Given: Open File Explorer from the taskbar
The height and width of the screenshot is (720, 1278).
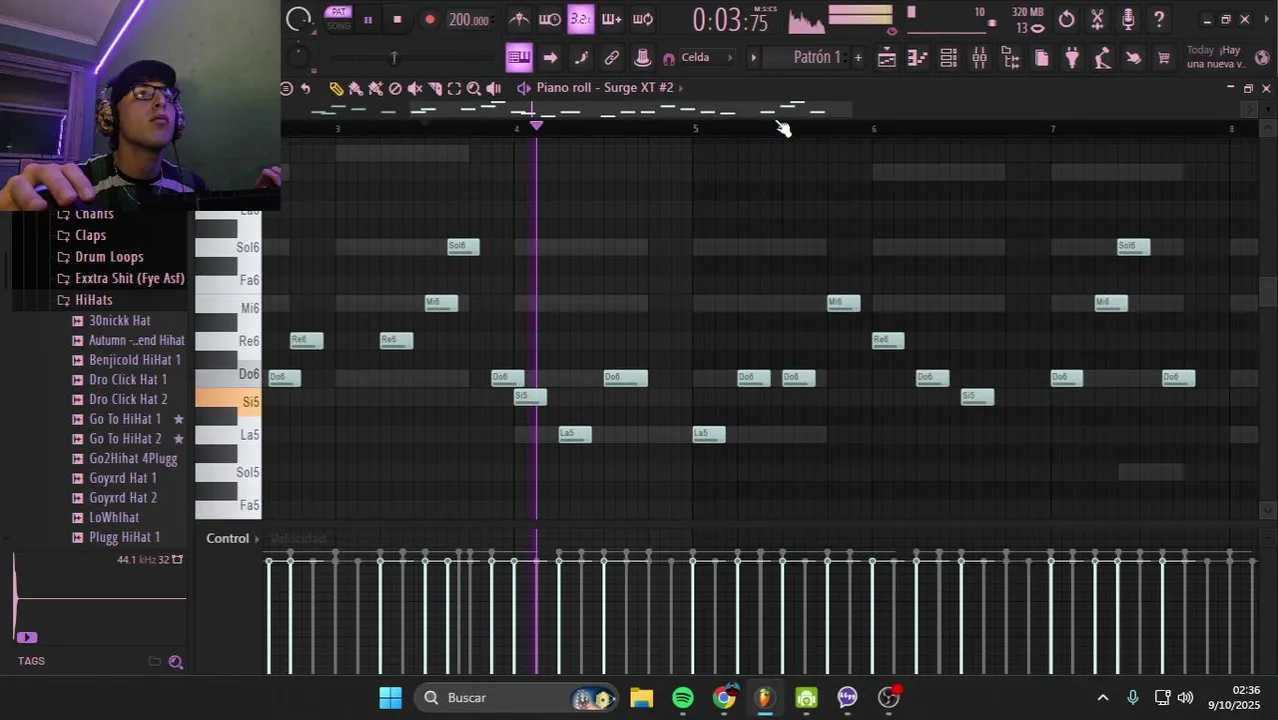Looking at the screenshot, I should 642,697.
